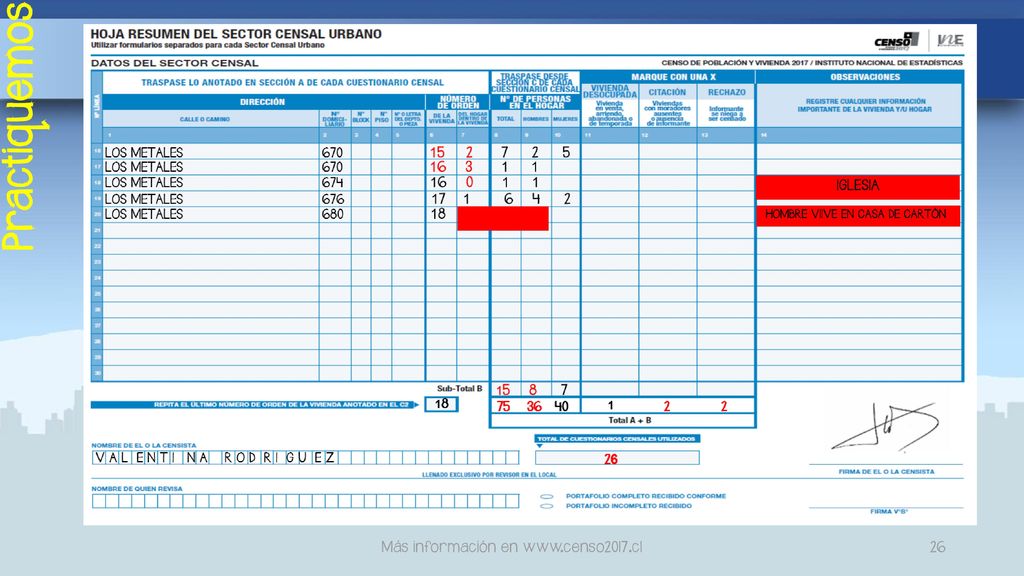Click the boxed 18 last order number
Screen dimensions: 1024x576
point(442,404)
